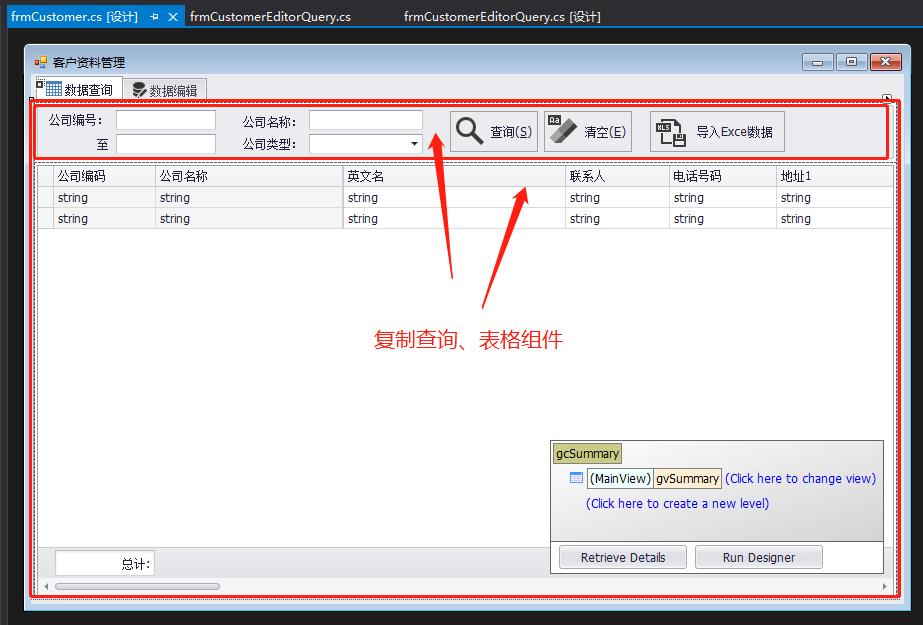The height and width of the screenshot is (625, 923).
Task: Select the 数据编辑 tab
Action: [x=166, y=87]
